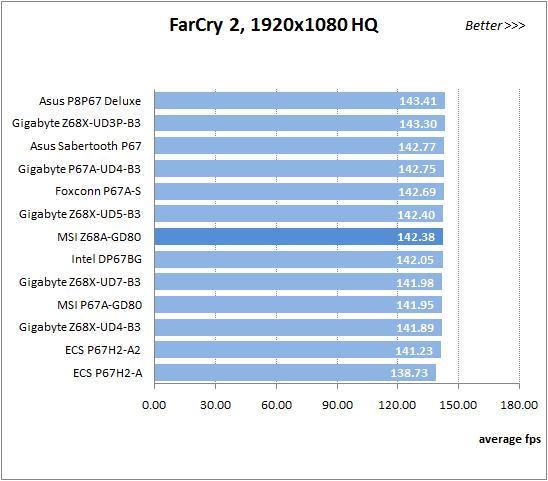Click the value 142.77

point(417,146)
